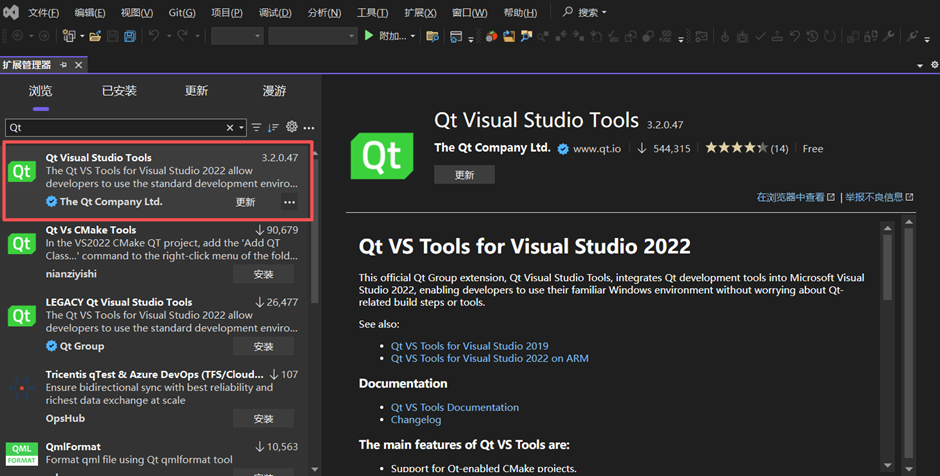Screen dimensions: 940x476
Task: Click the green Start arrow icon
Action: pyautogui.click(x=369, y=36)
